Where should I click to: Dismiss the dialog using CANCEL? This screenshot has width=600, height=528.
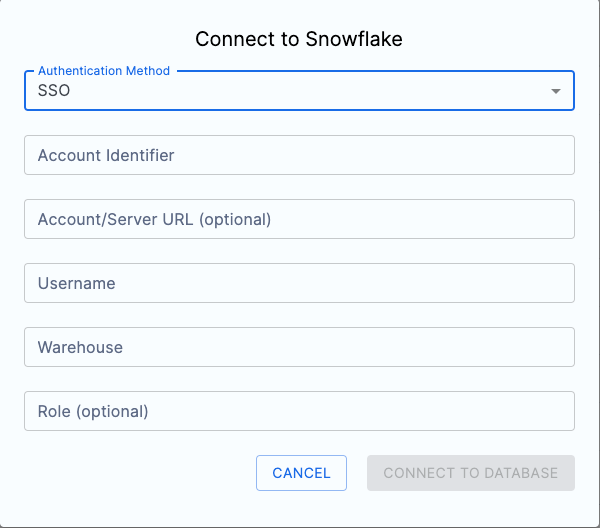301,473
